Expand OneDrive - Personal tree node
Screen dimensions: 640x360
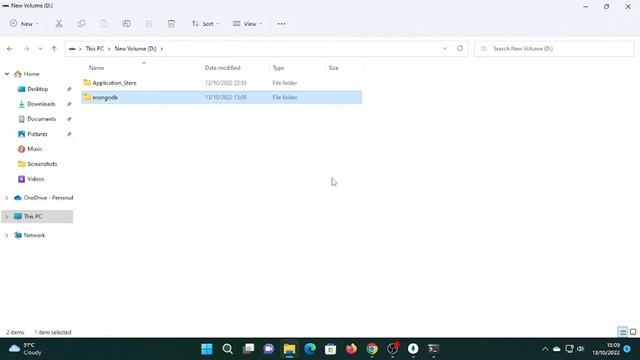[x=7, y=198]
